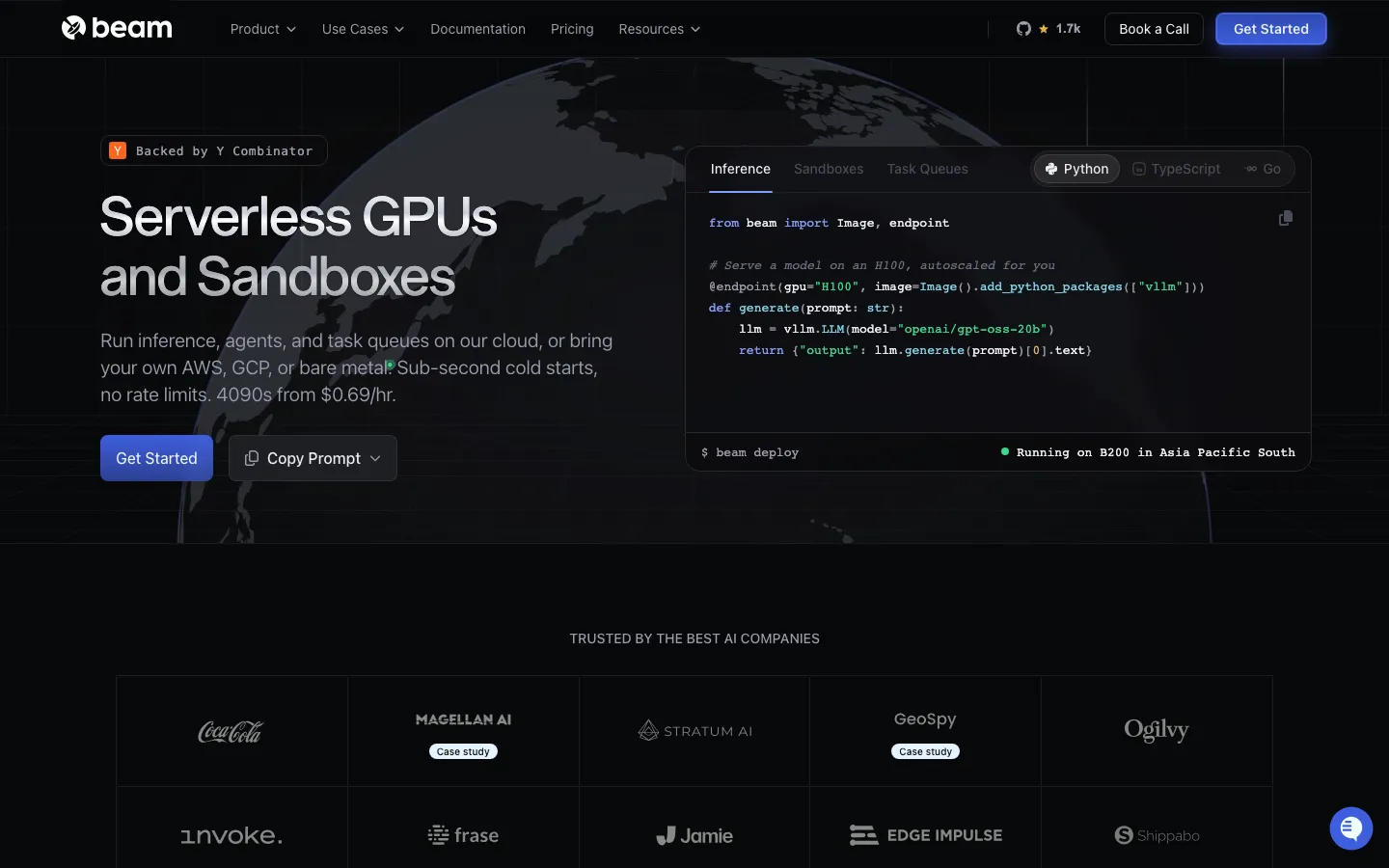Open the Copy Prompt dropdown
The width and height of the screenshot is (1389, 868).
[x=313, y=458]
